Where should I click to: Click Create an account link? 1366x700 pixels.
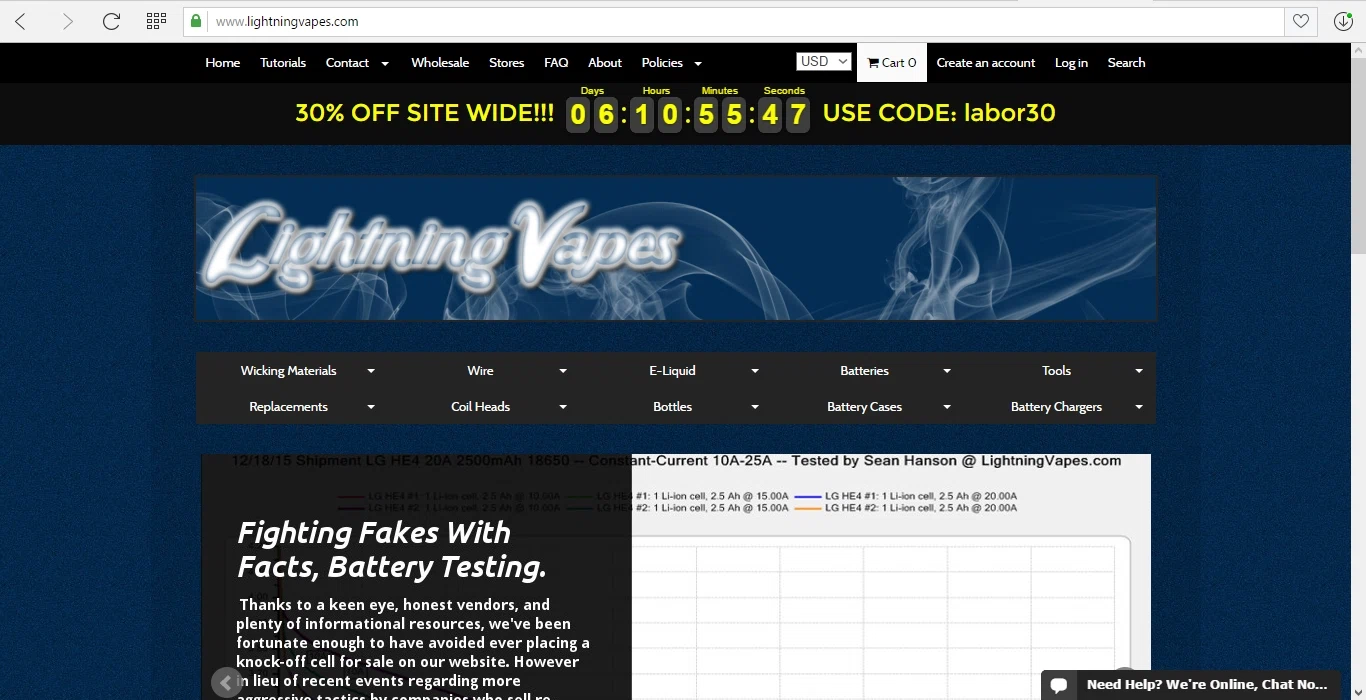pyautogui.click(x=986, y=62)
